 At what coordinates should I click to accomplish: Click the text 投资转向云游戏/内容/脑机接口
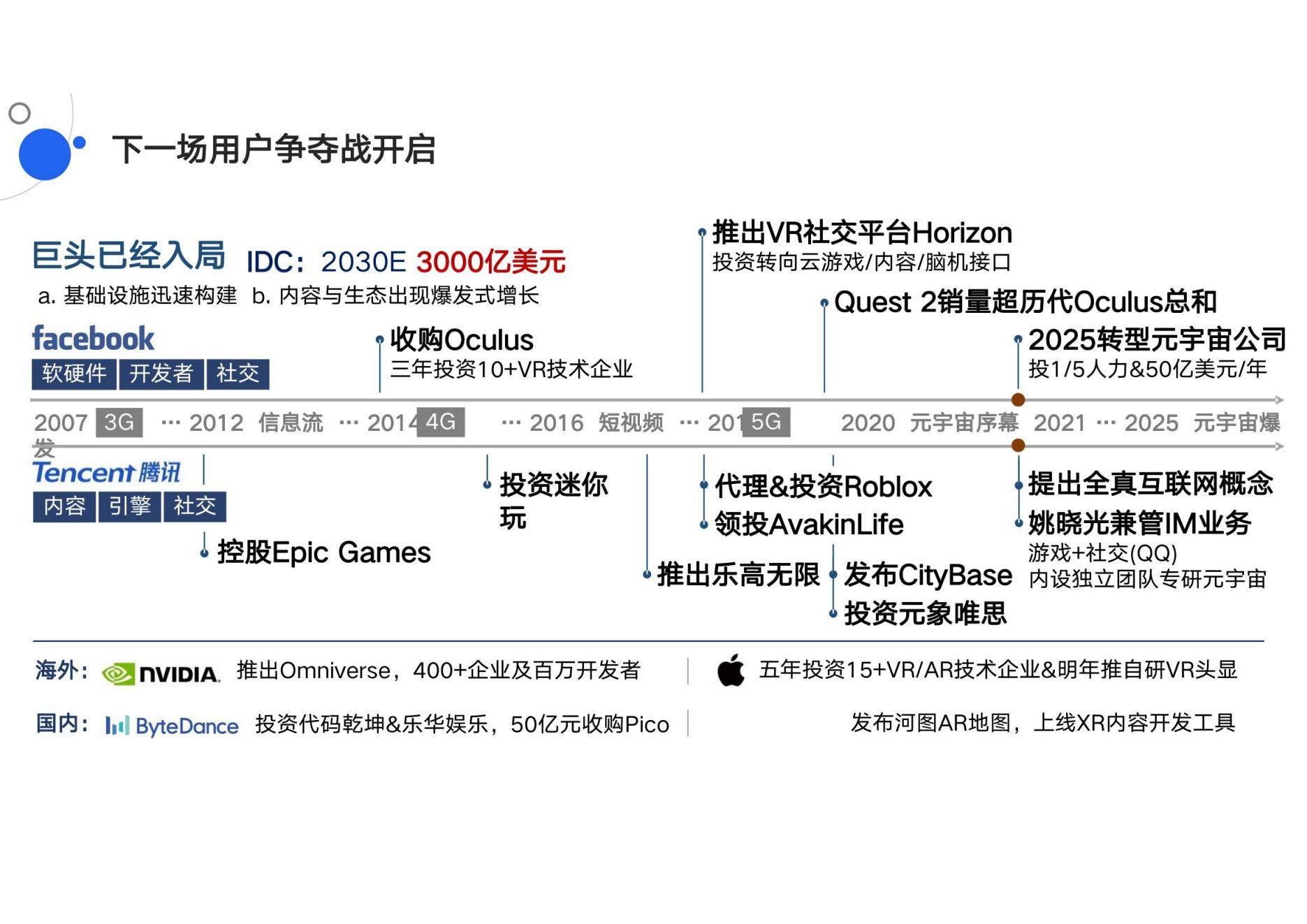[x=861, y=262]
